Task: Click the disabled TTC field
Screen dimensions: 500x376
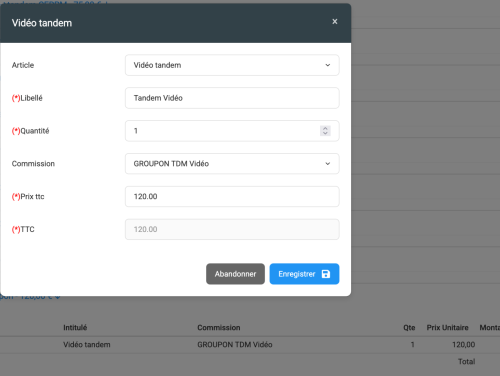Action: coord(232,229)
